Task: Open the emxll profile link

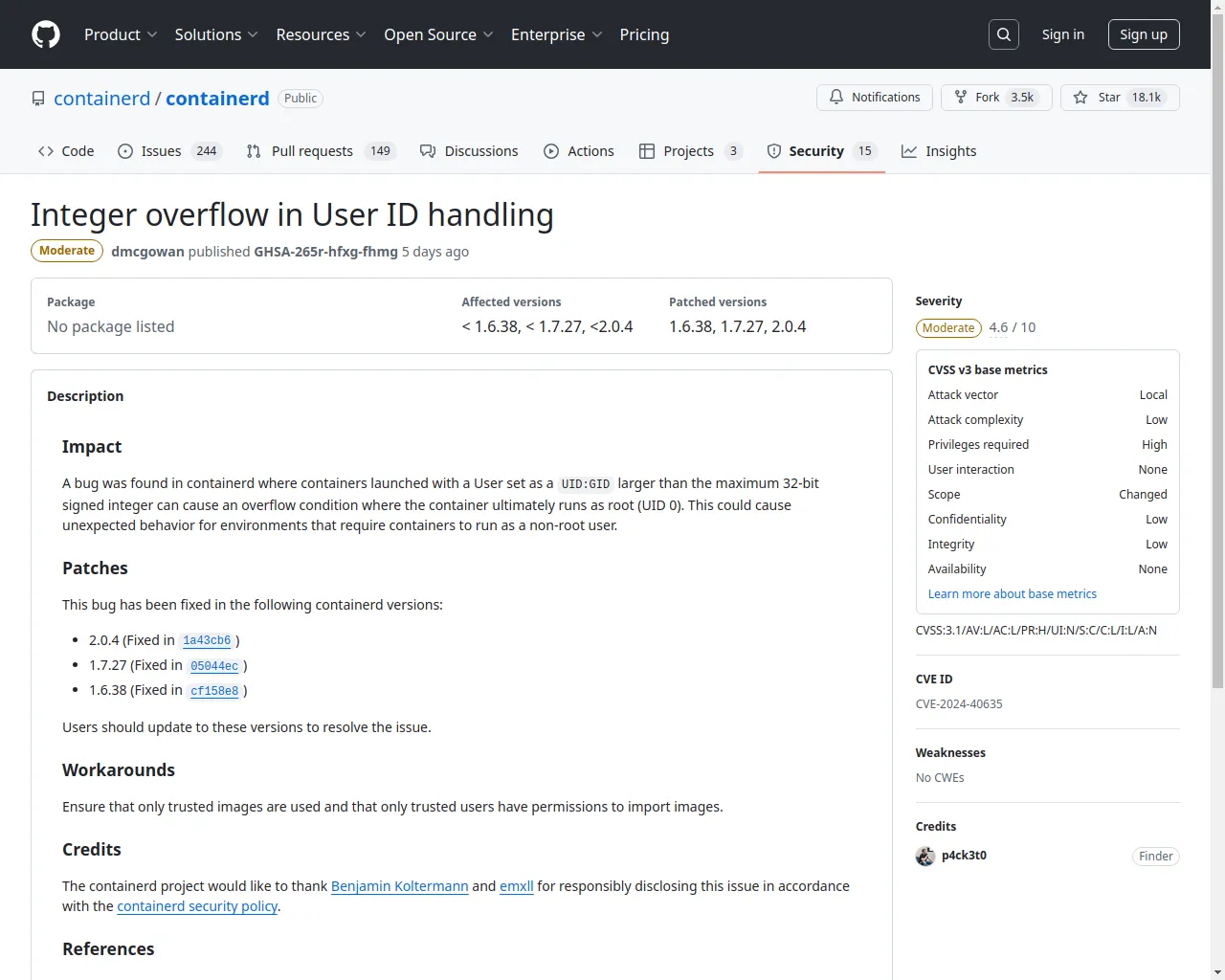Action: pyautogui.click(x=517, y=886)
